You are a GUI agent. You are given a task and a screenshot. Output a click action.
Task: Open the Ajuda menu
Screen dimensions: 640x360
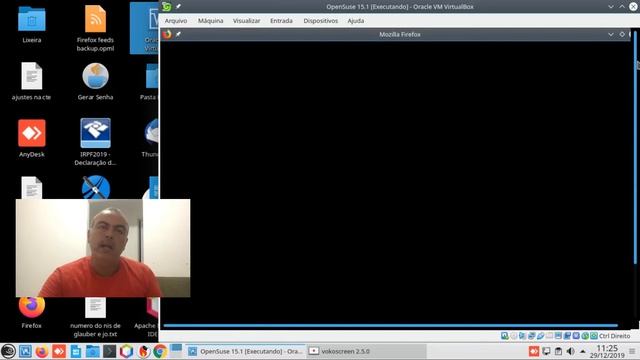(x=356, y=21)
